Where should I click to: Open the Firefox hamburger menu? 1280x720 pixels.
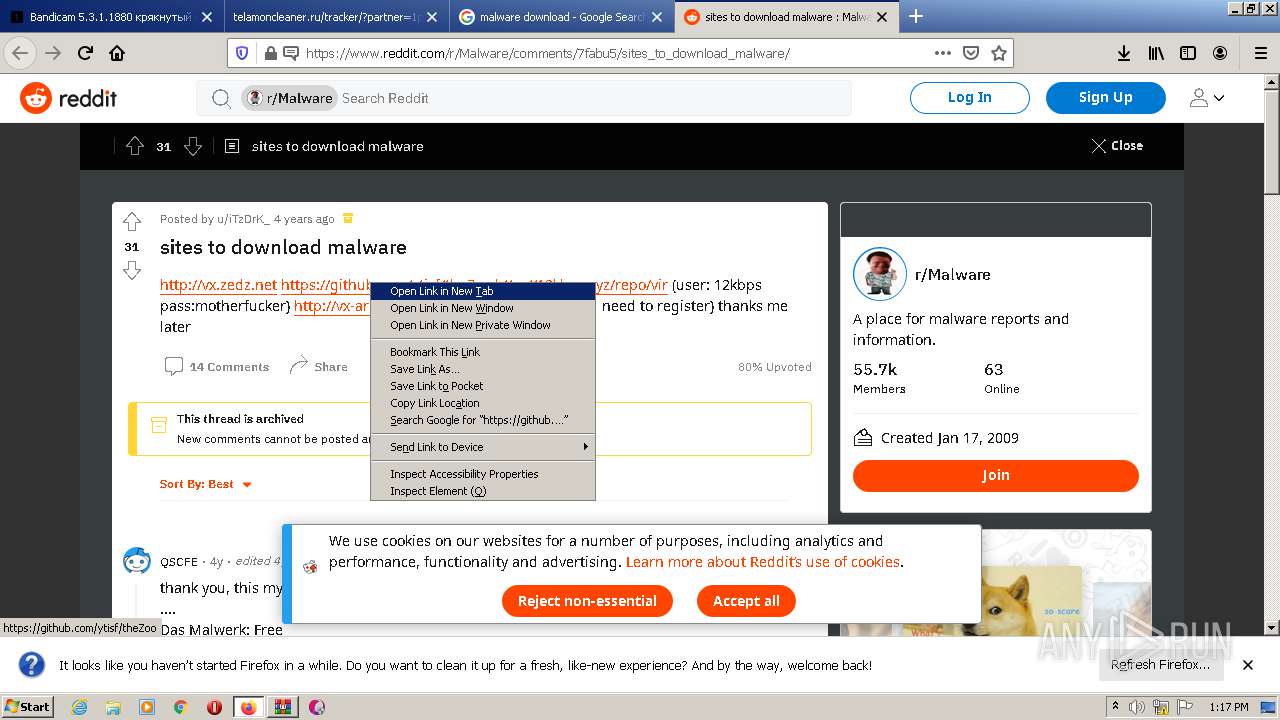point(1260,53)
